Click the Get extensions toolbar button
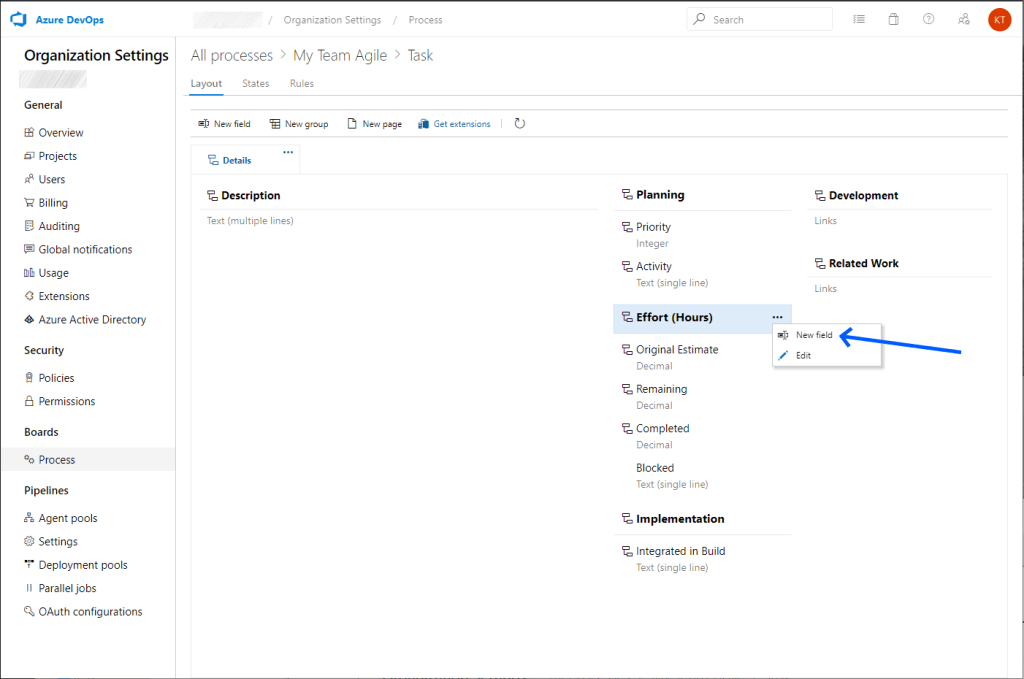 coord(454,124)
